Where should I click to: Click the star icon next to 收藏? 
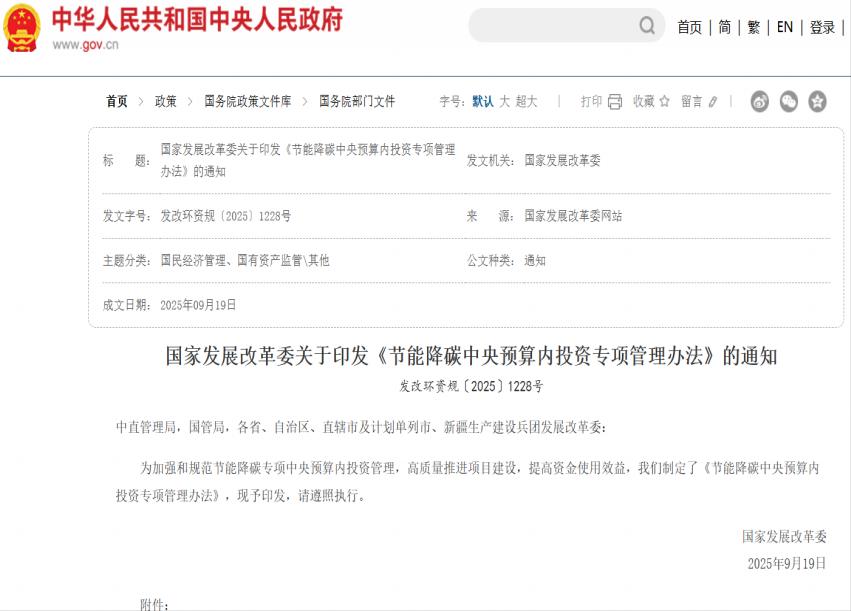[x=664, y=101]
